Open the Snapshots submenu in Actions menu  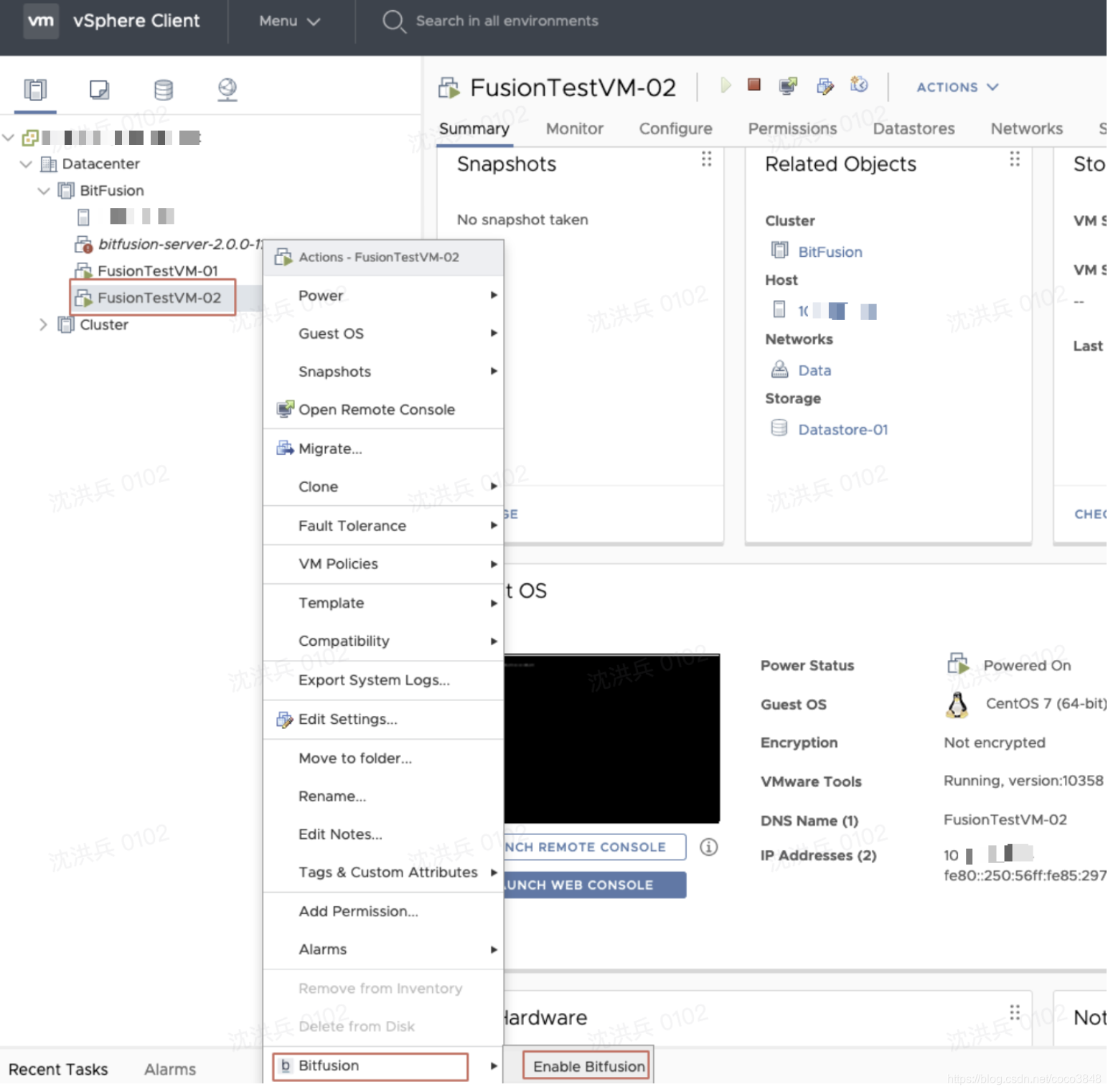[334, 372]
